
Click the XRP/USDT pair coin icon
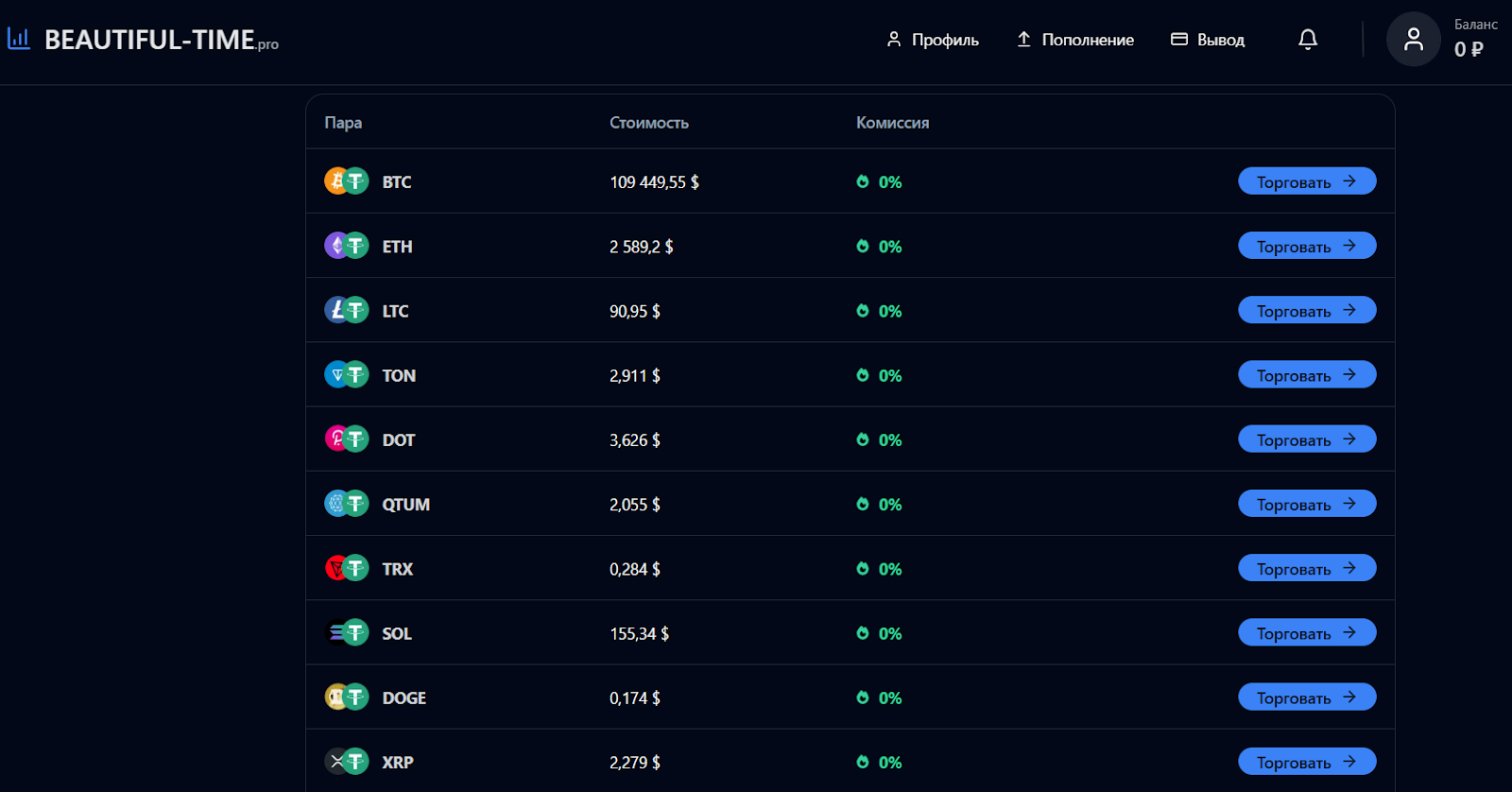pyautogui.click(x=347, y=762)
